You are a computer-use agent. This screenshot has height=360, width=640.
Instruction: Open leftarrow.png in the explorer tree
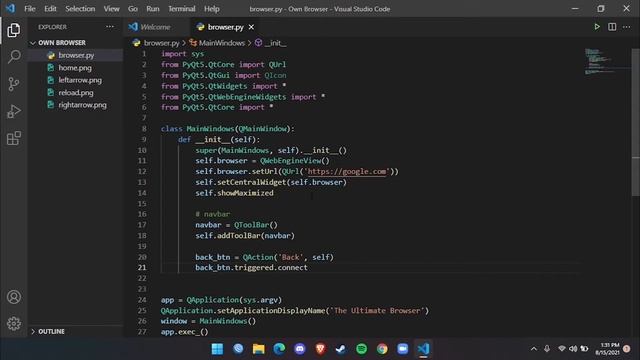[x=80, y=80]
